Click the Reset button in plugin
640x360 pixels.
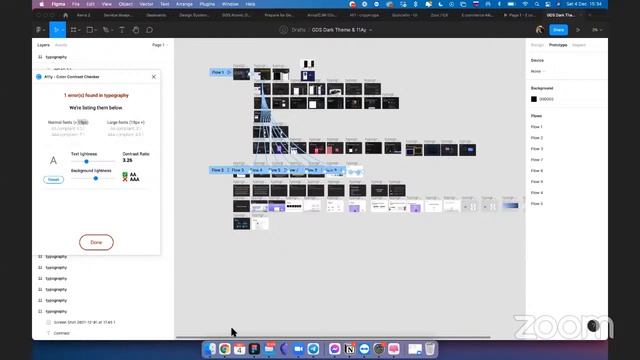tap(53, 180)
